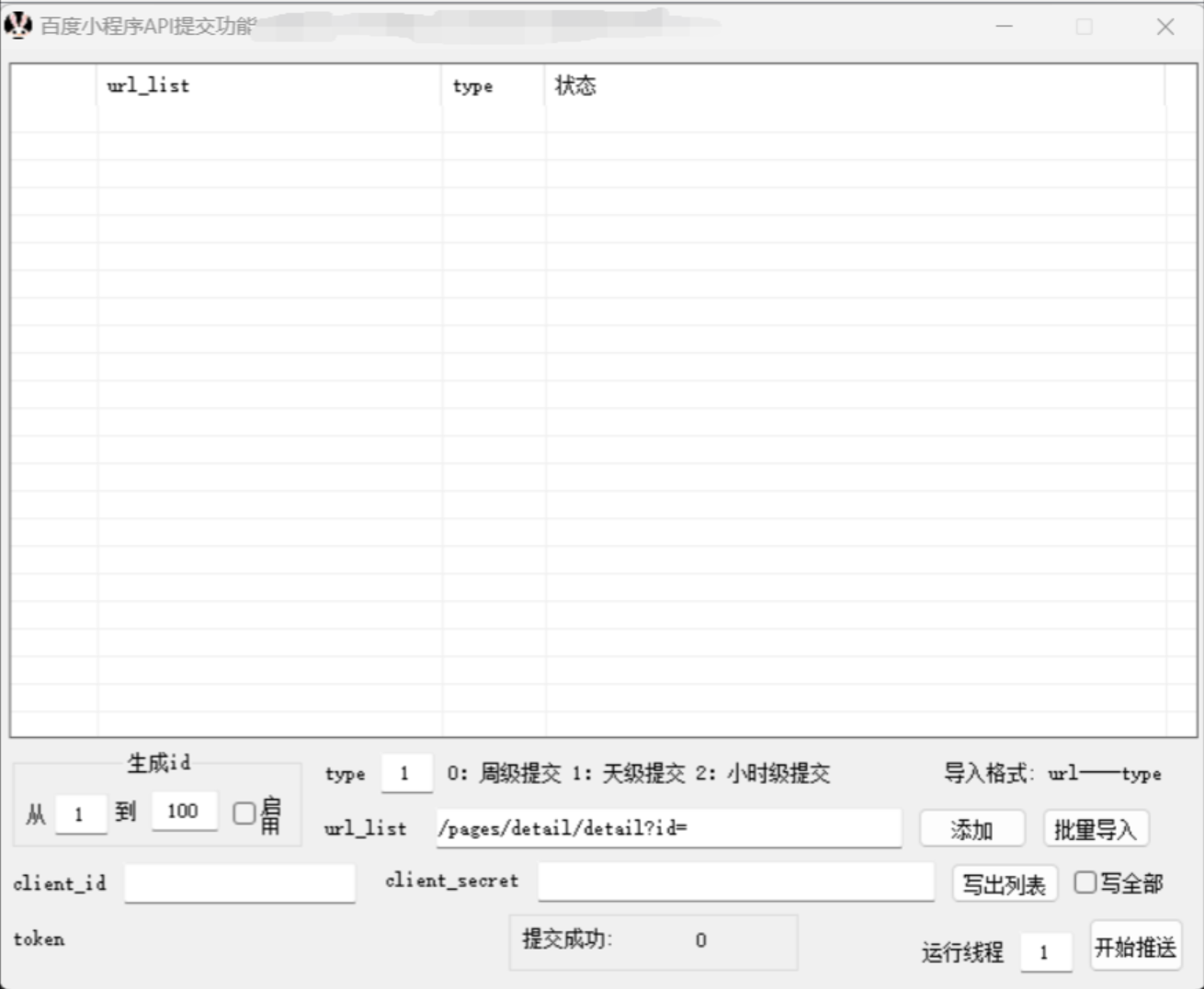Image resolution: width=1204 pixels, height=989 pixels.
Task: Click the 状态 column header
Action: (x=855, y=85)
